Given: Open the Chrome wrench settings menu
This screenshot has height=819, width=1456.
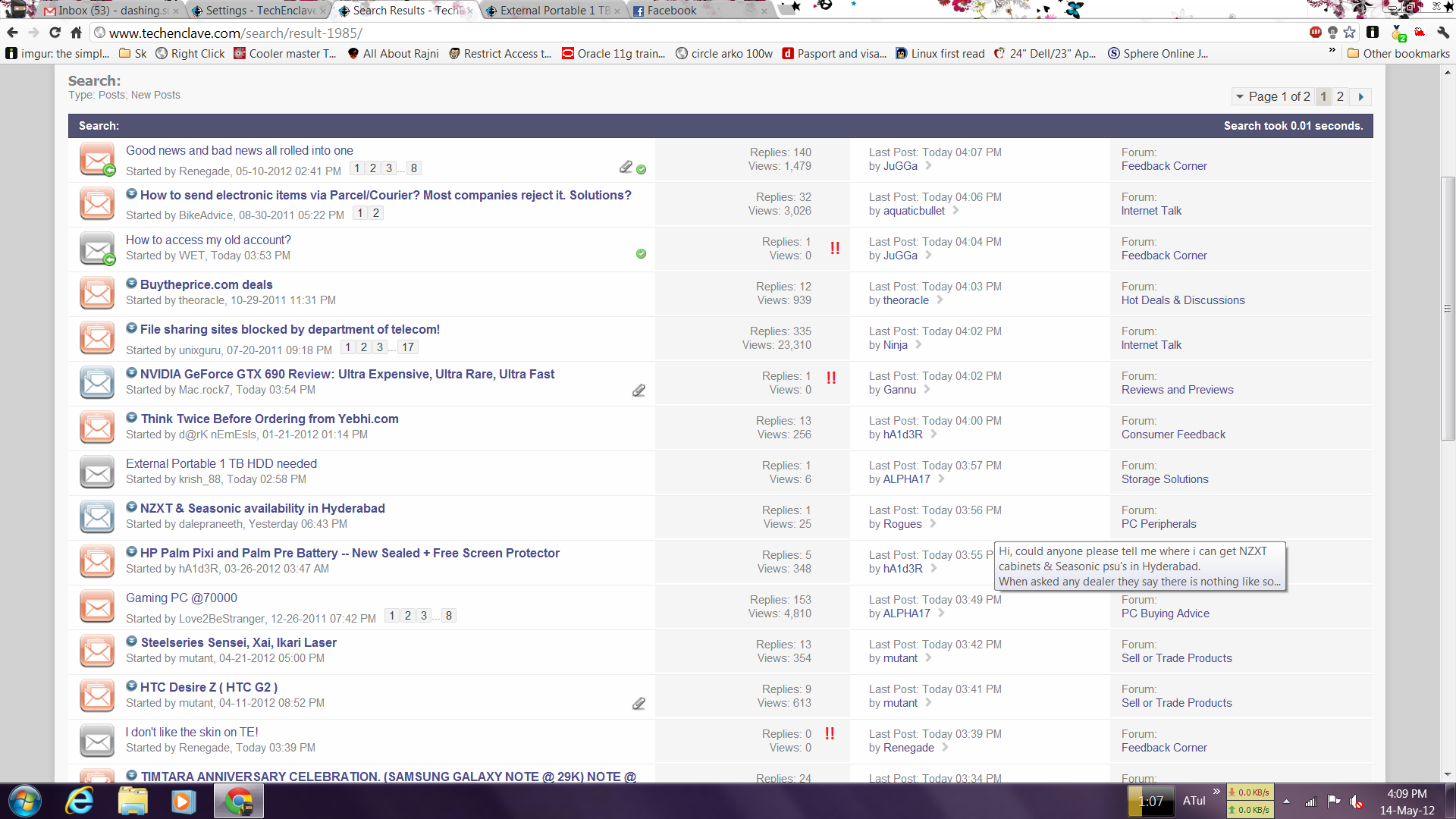Looking at the screenshot, I should pos(1442,33).
